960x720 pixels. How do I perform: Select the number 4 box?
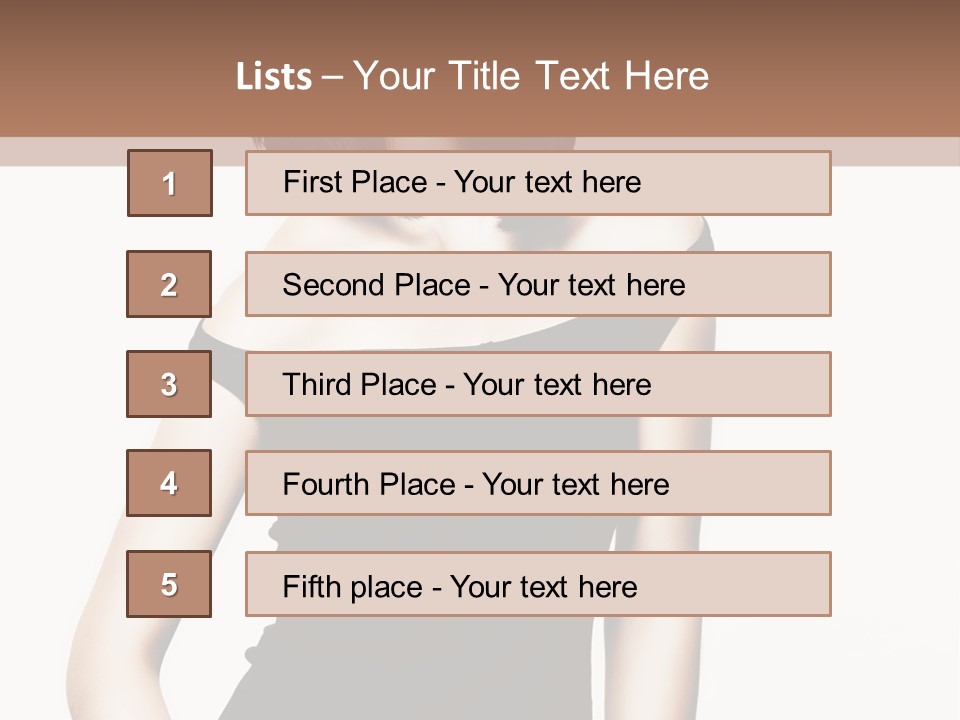pyautogui.click(x=169, y=483)
